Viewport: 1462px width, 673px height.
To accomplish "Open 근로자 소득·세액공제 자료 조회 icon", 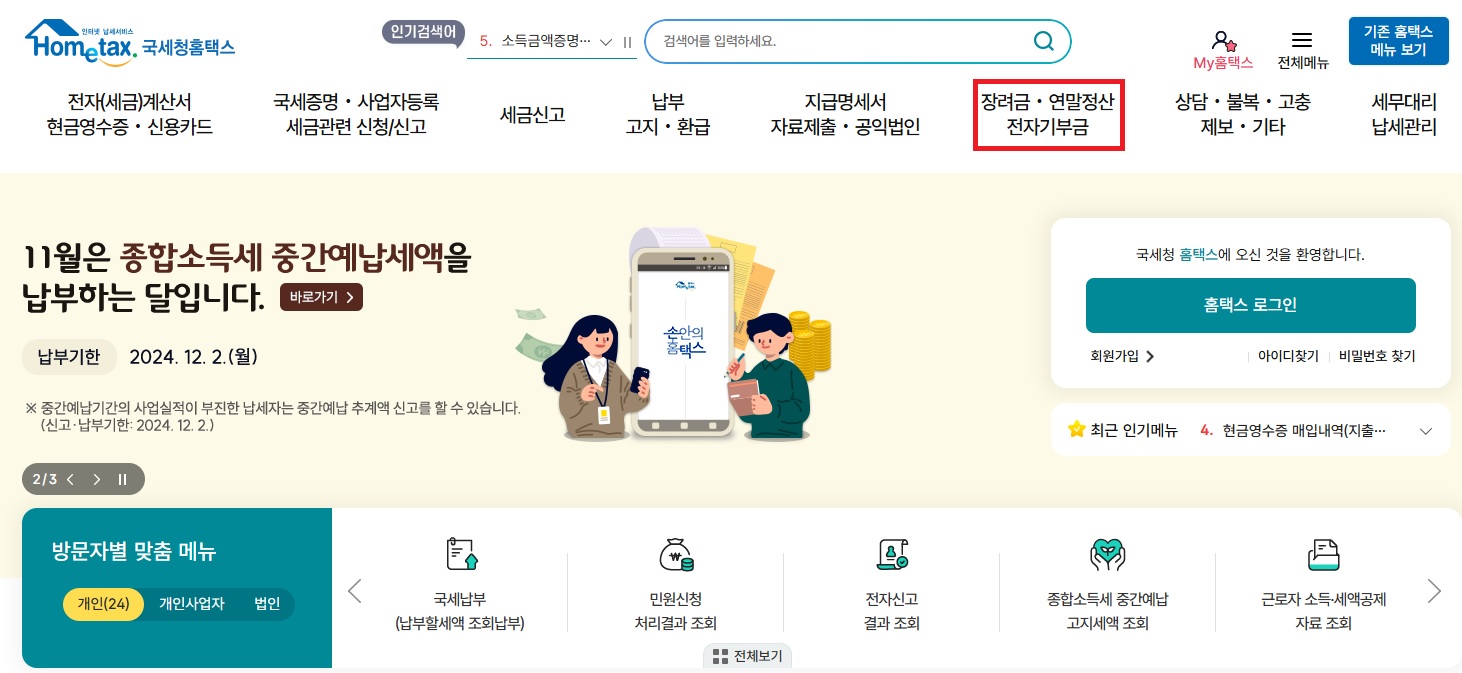I will (x=1323, y=554).
